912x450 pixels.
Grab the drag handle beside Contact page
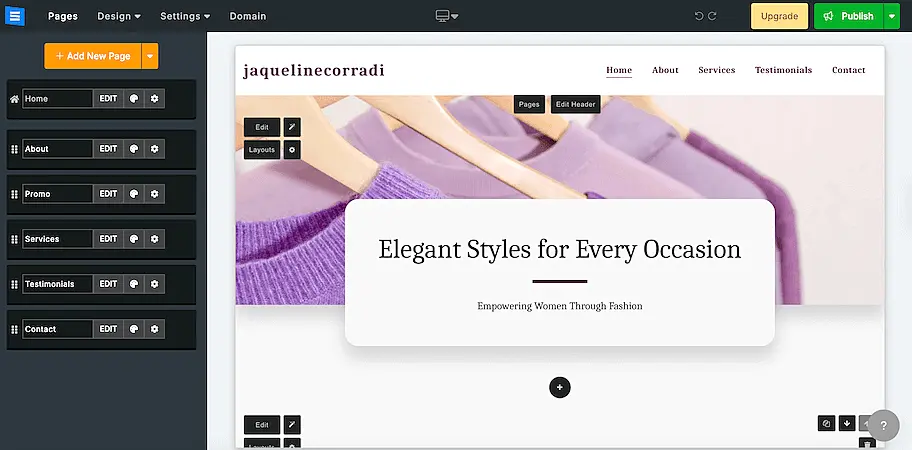(15, 330)
